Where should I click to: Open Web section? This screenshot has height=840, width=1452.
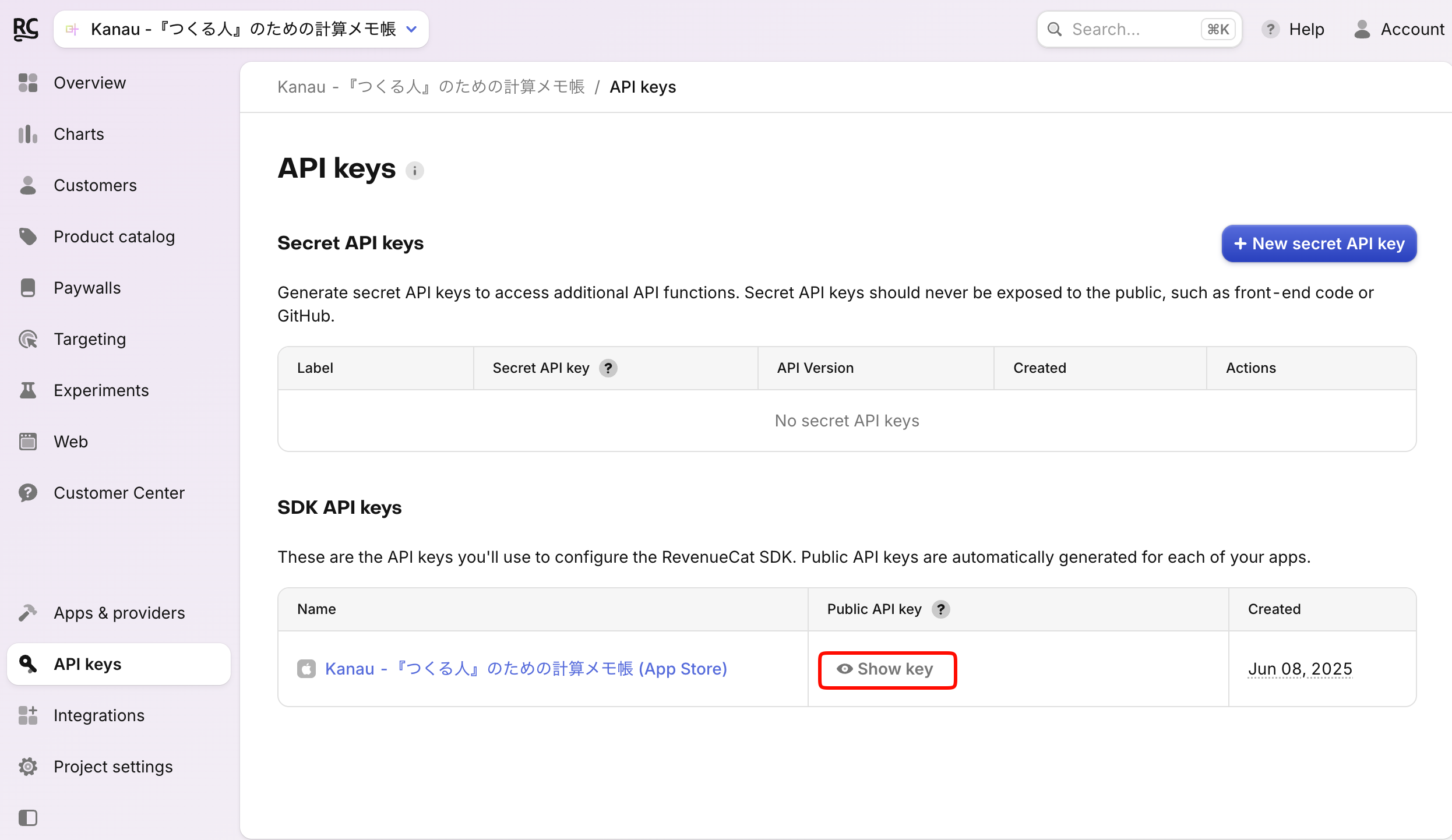point(71,442)
